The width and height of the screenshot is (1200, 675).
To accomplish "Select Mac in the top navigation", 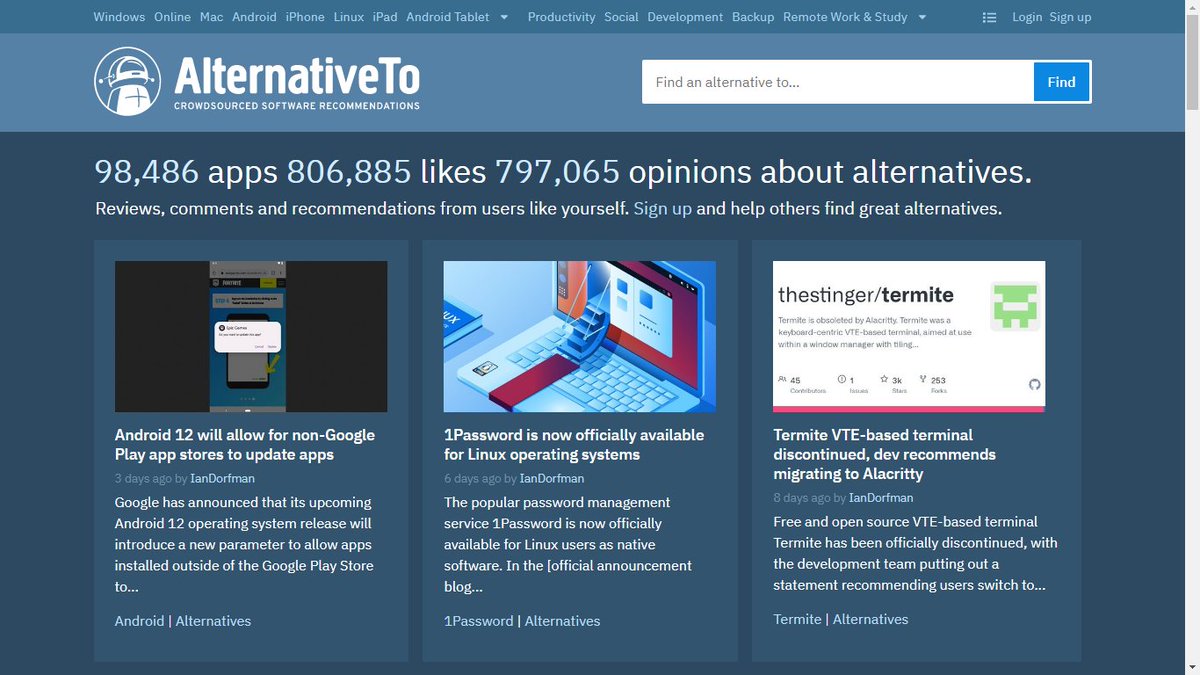I will [x=212, y=17].
